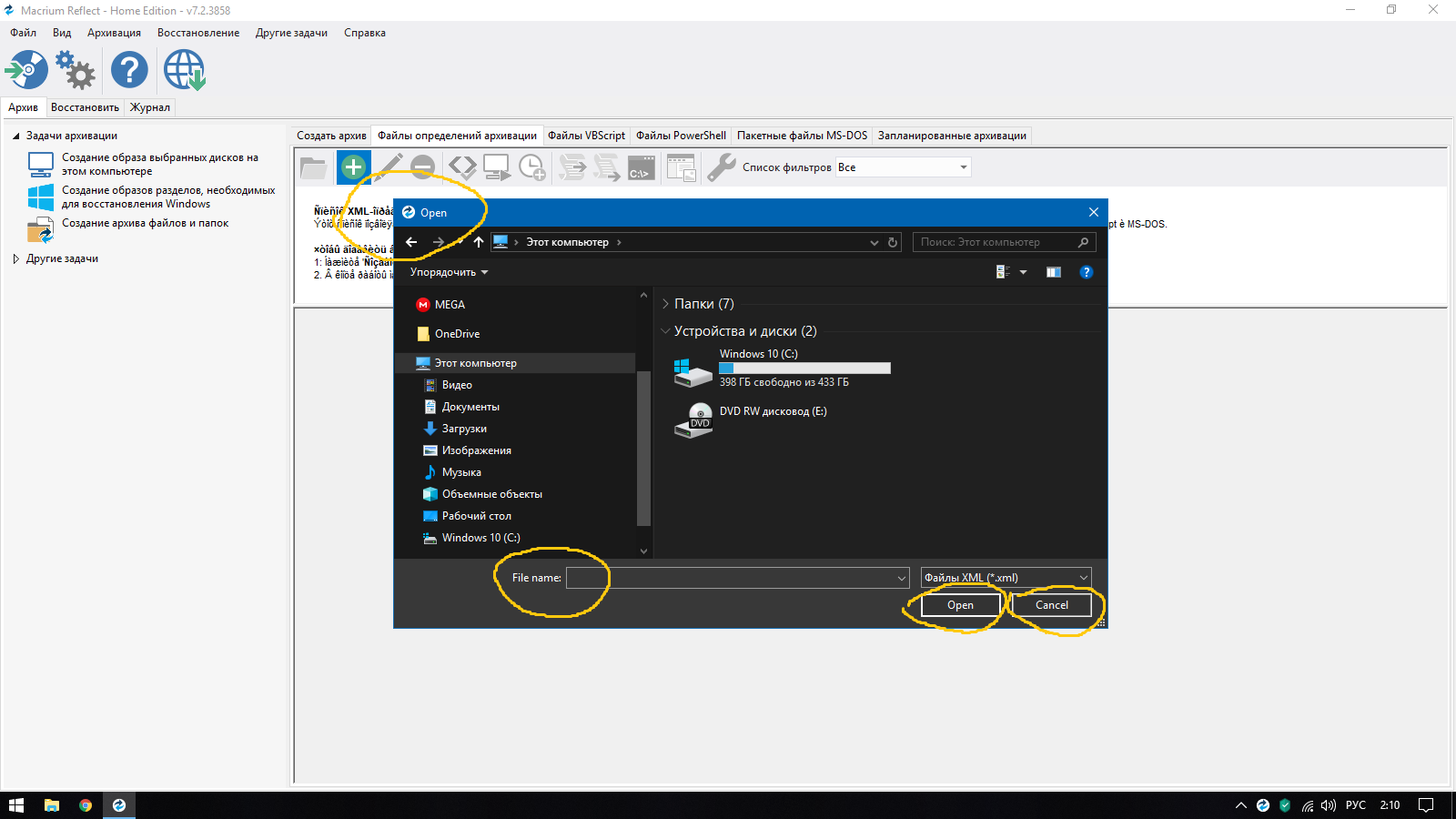Screen dimensions: 1456x819
Task: Click the Open button in dialog
Action: coord(960,605)
